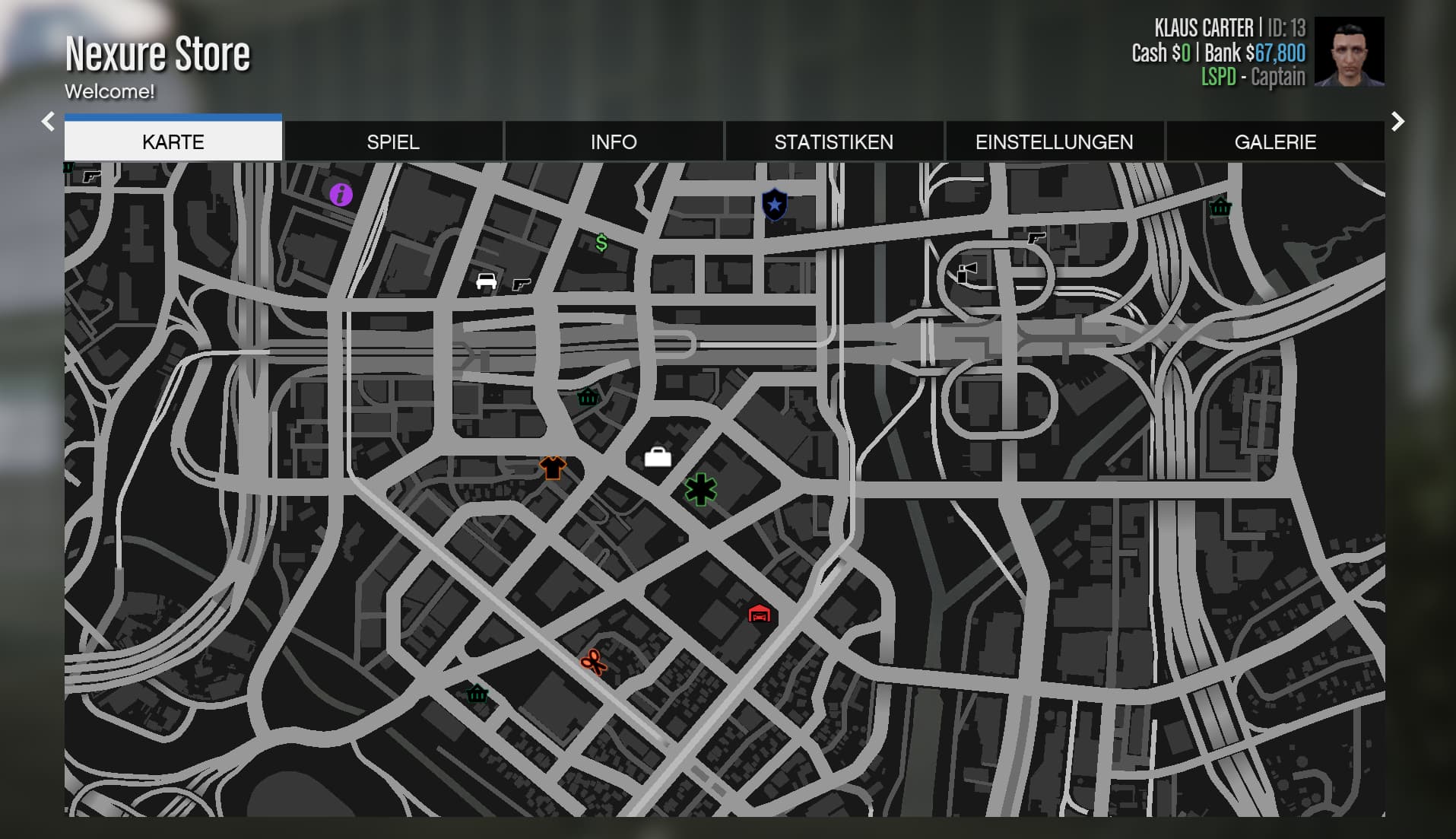Viewport: 1456px width, 839px height.
Task: Select the police station shield marker
Action: click(x=774, y=205)
